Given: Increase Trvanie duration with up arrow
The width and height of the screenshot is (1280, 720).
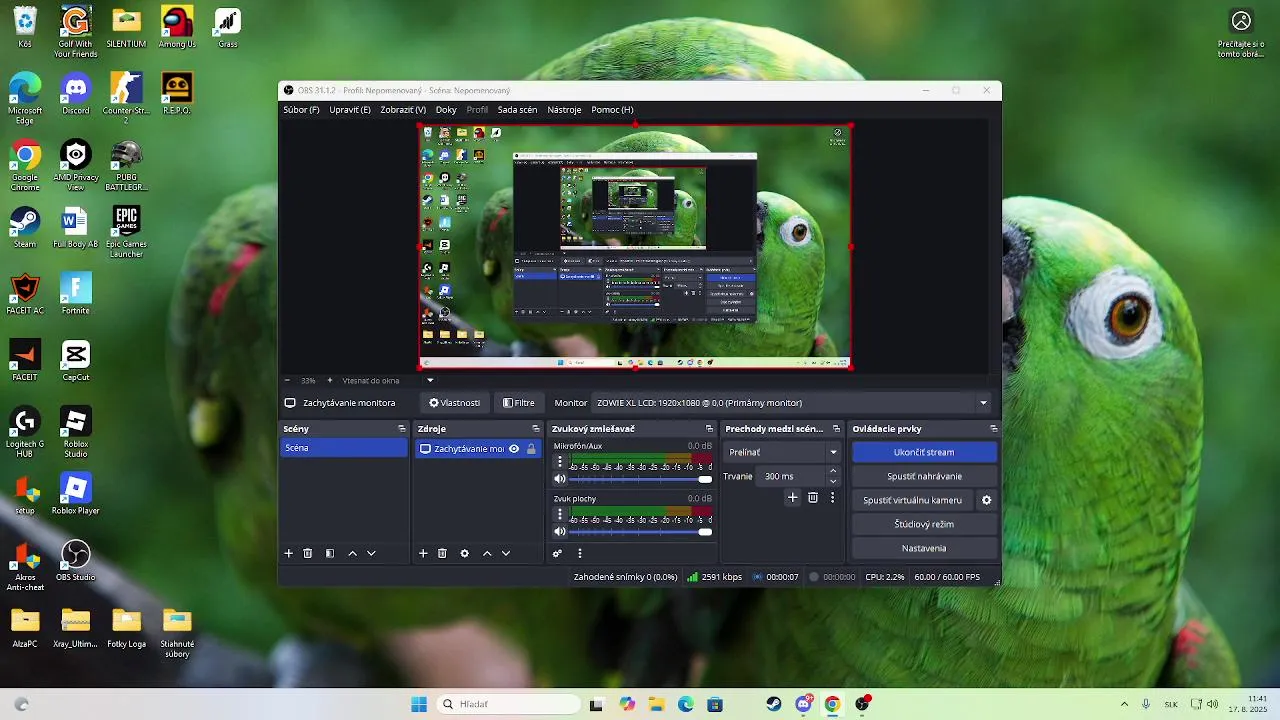Looking at the screenshot, I should (833, 471).
